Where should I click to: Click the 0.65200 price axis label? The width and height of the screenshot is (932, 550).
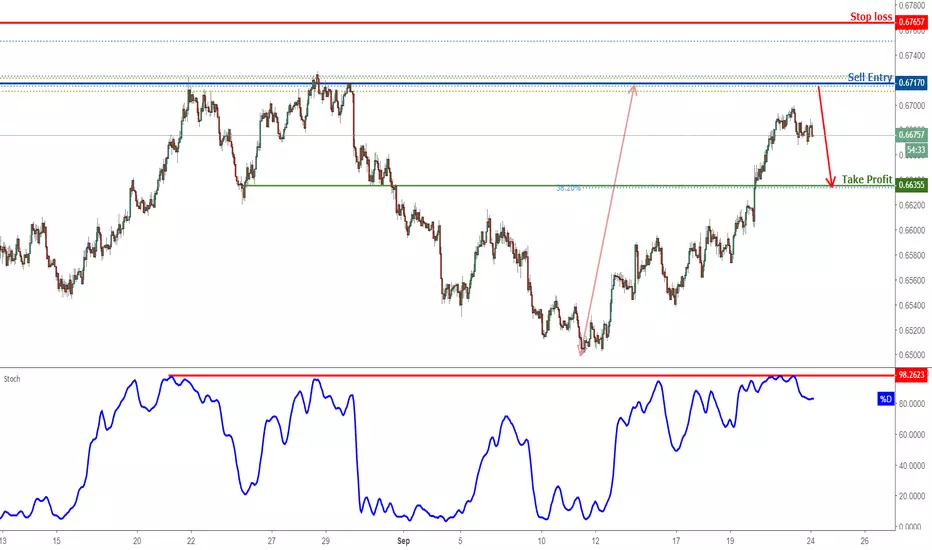point(912,330)
